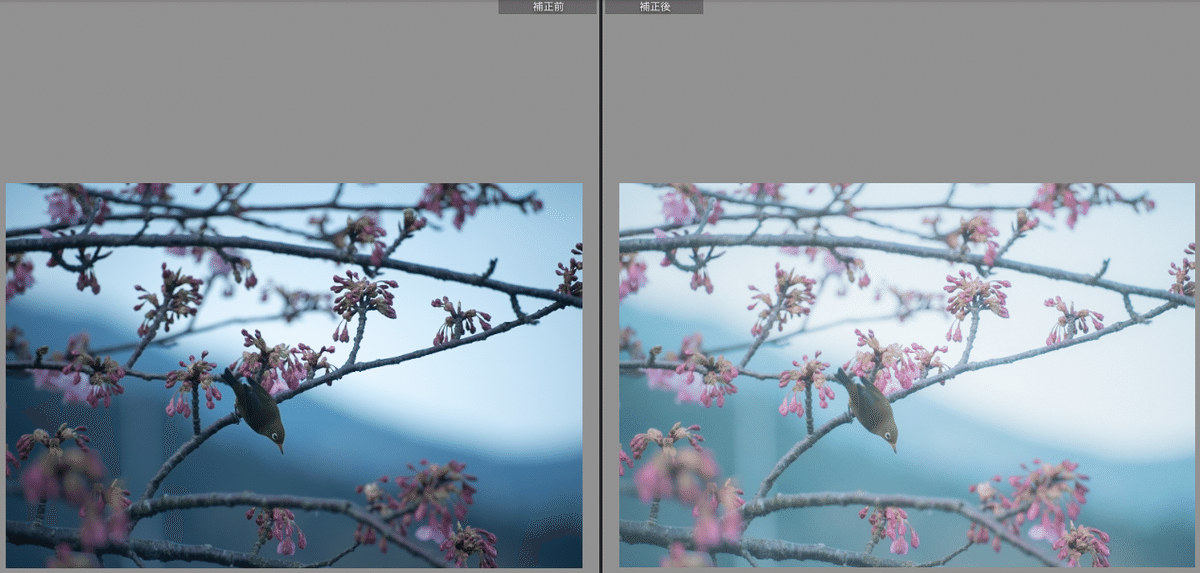Screen dimensions: 1200x573
Task: Click the bird in the before image
Action: point(258,408)
